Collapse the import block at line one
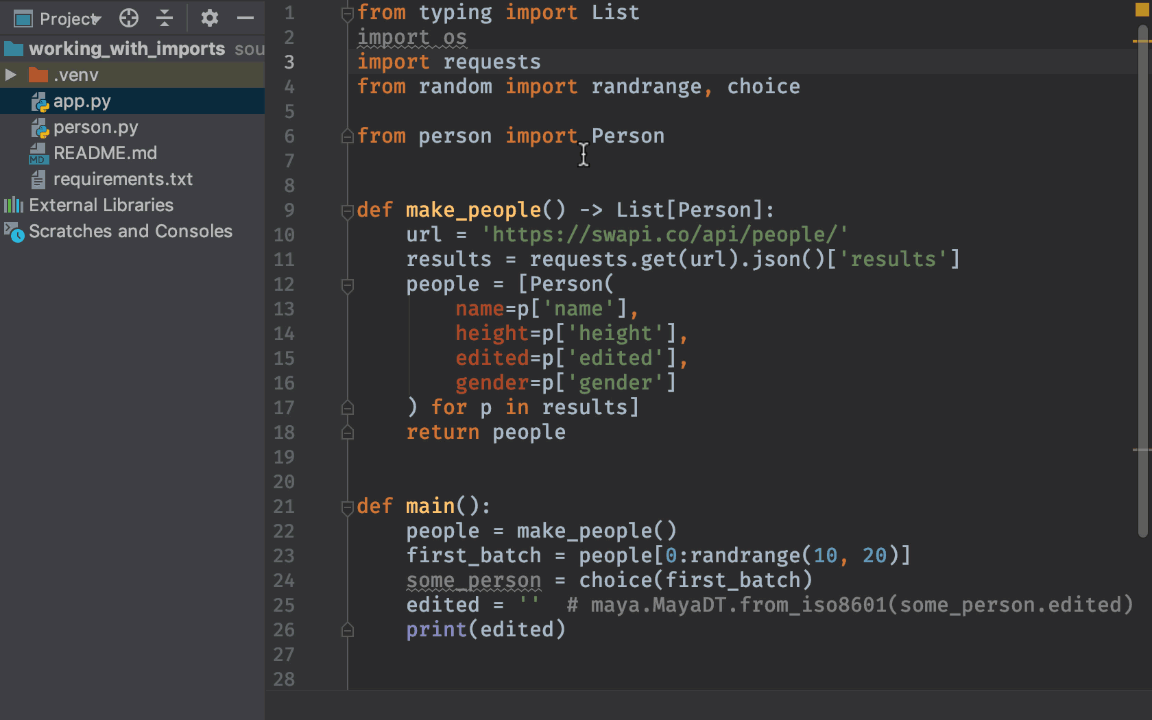The width and height of the screenshot is (1152, 720). [347, 12]
